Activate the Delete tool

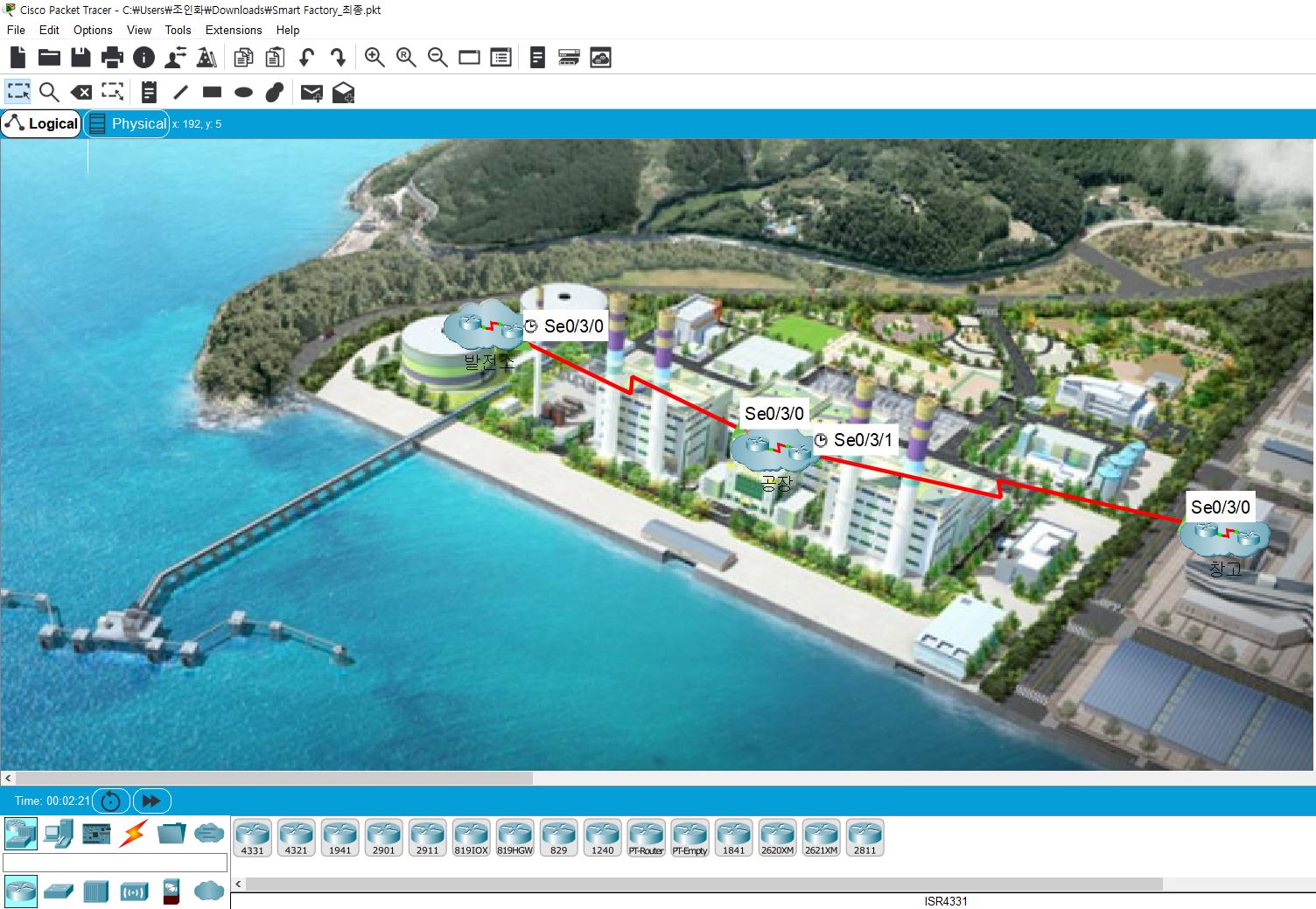81,91
